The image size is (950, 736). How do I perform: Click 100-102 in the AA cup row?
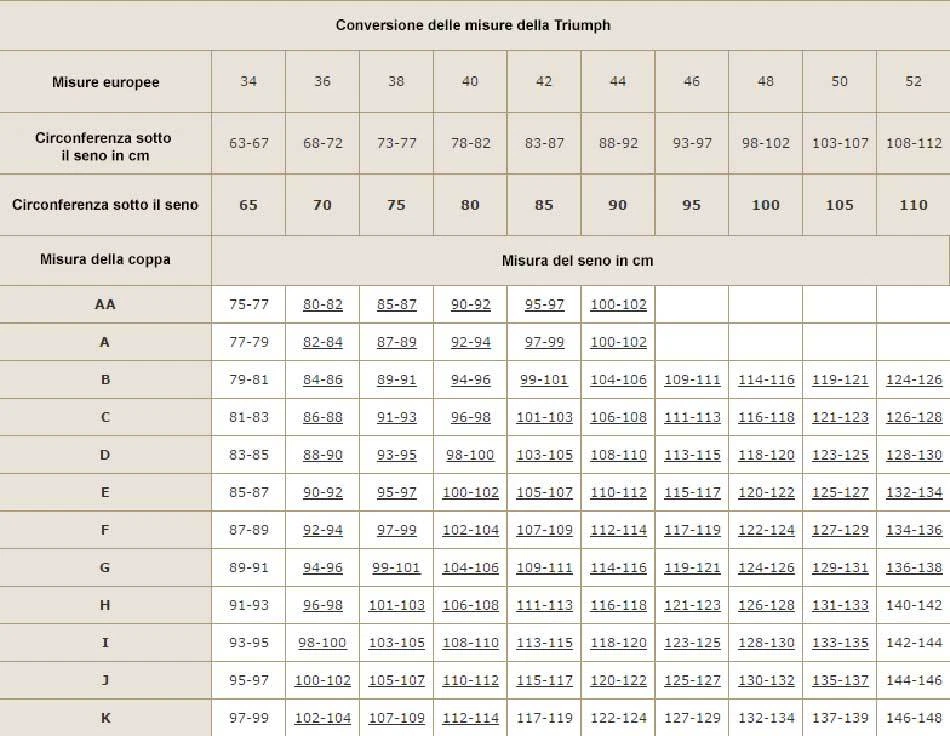618,304
